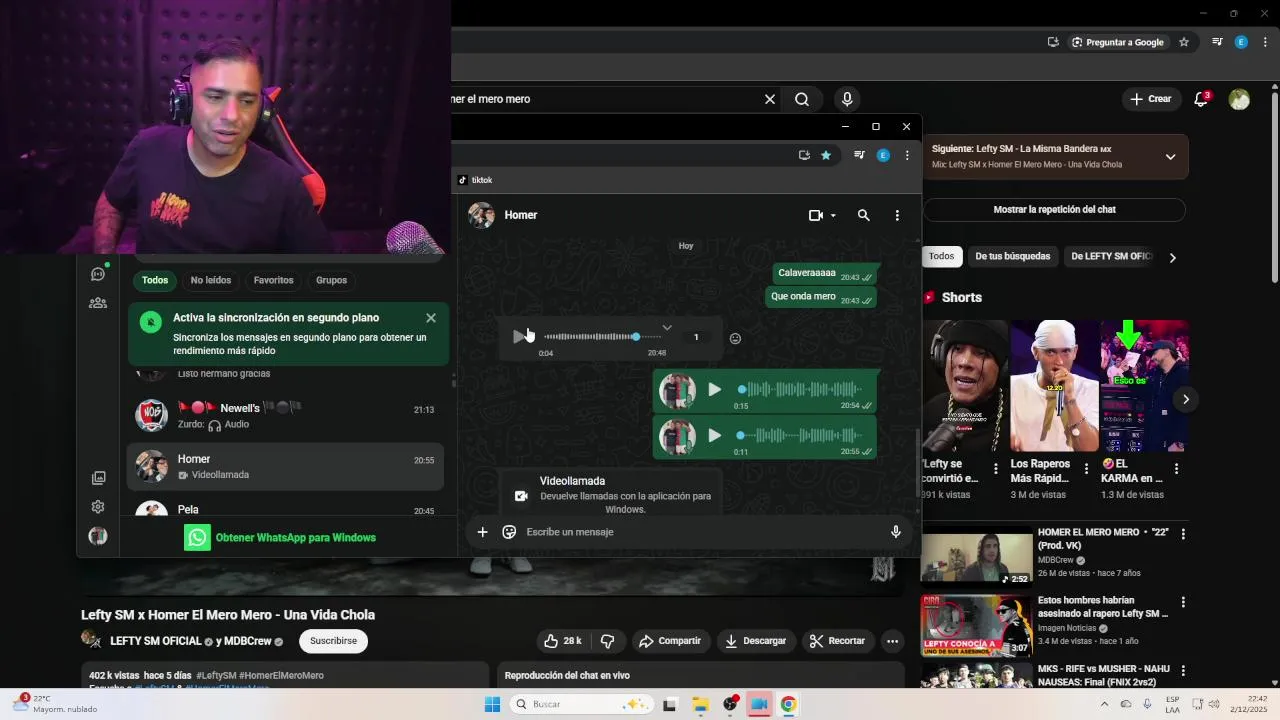Dismiss the background sync banner

click(x=431, y=318)
